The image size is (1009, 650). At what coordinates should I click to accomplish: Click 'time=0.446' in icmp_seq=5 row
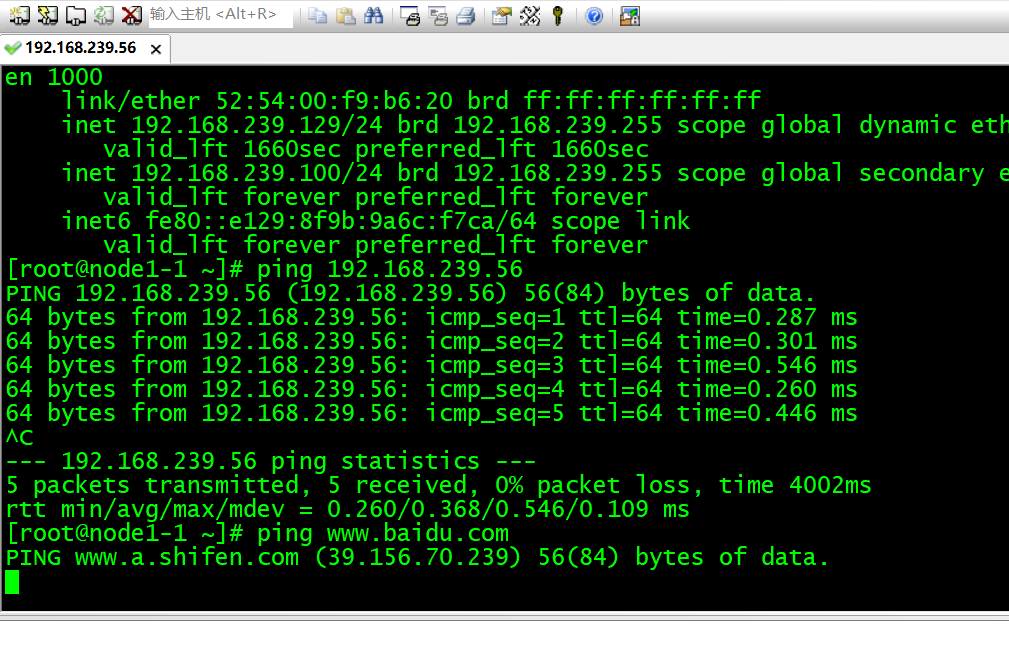[746, 413]
